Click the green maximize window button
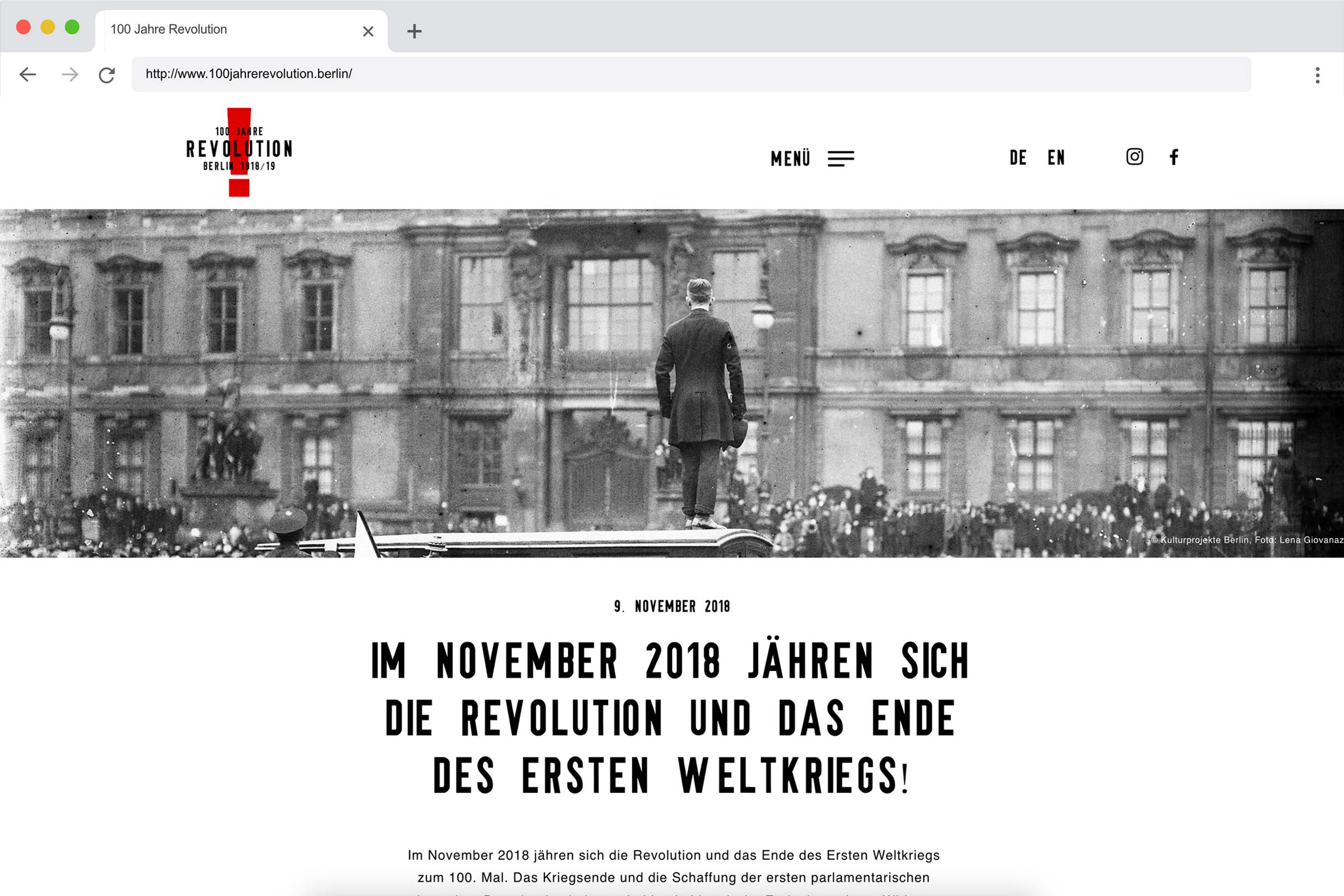 (x=72, y=27)
